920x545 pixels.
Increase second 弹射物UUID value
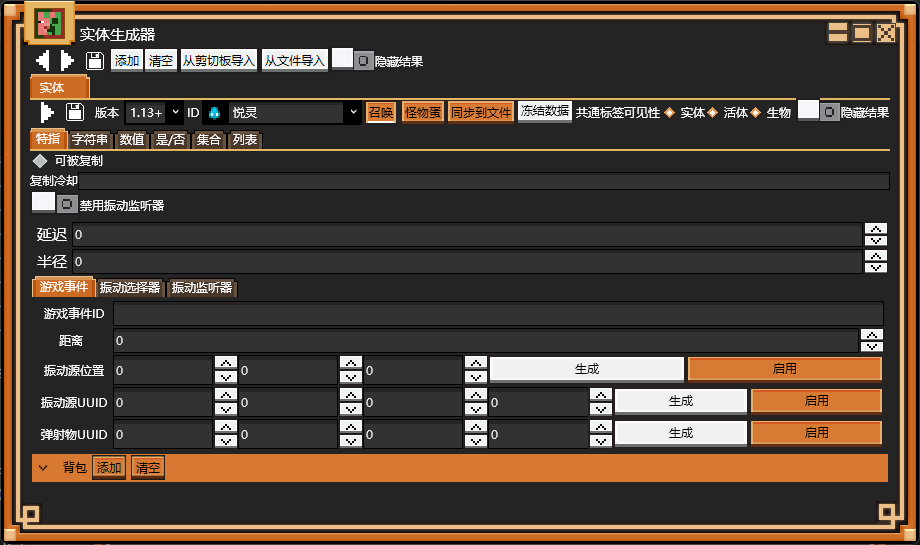pos(351,426)
